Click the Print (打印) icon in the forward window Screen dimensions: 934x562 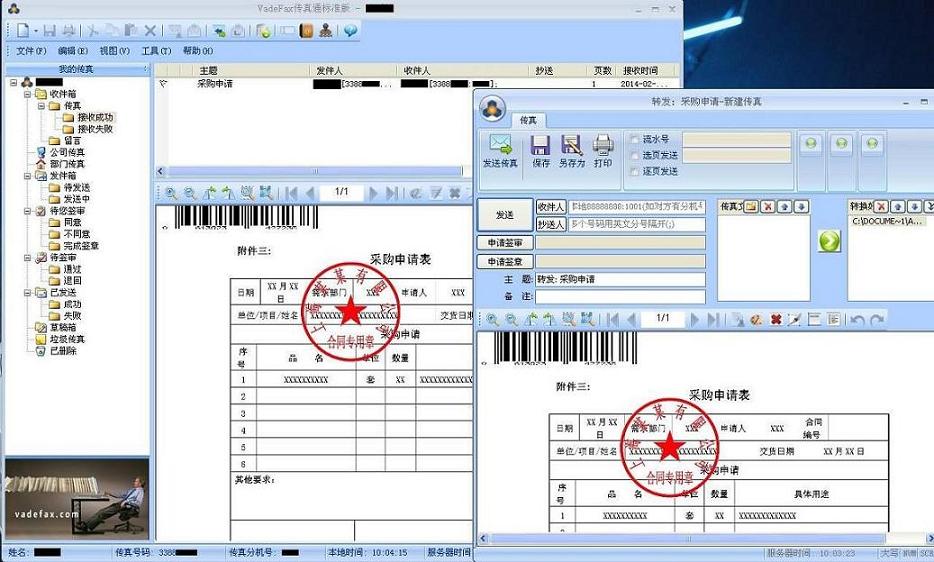click(603, 151)
